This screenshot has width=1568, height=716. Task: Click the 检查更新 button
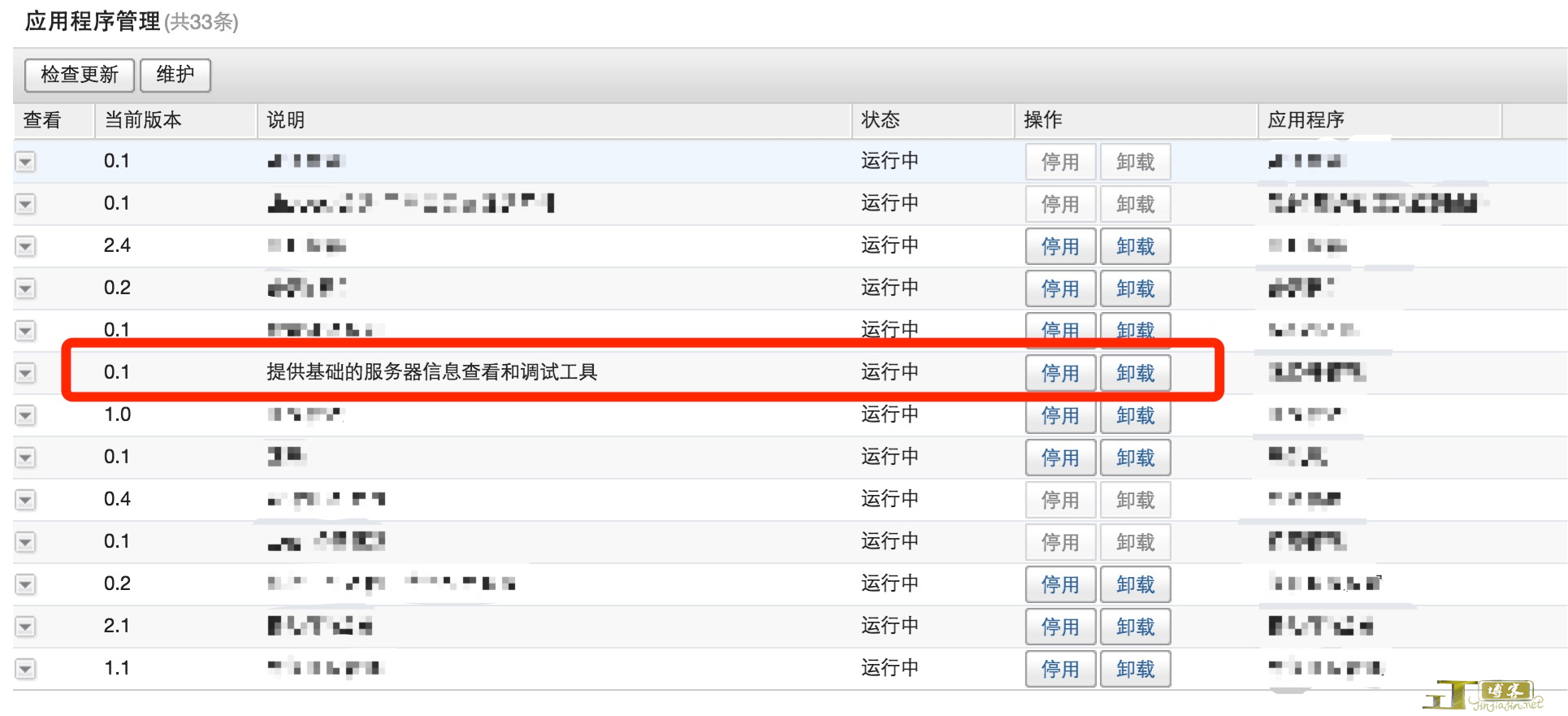[x=79, y=75]
